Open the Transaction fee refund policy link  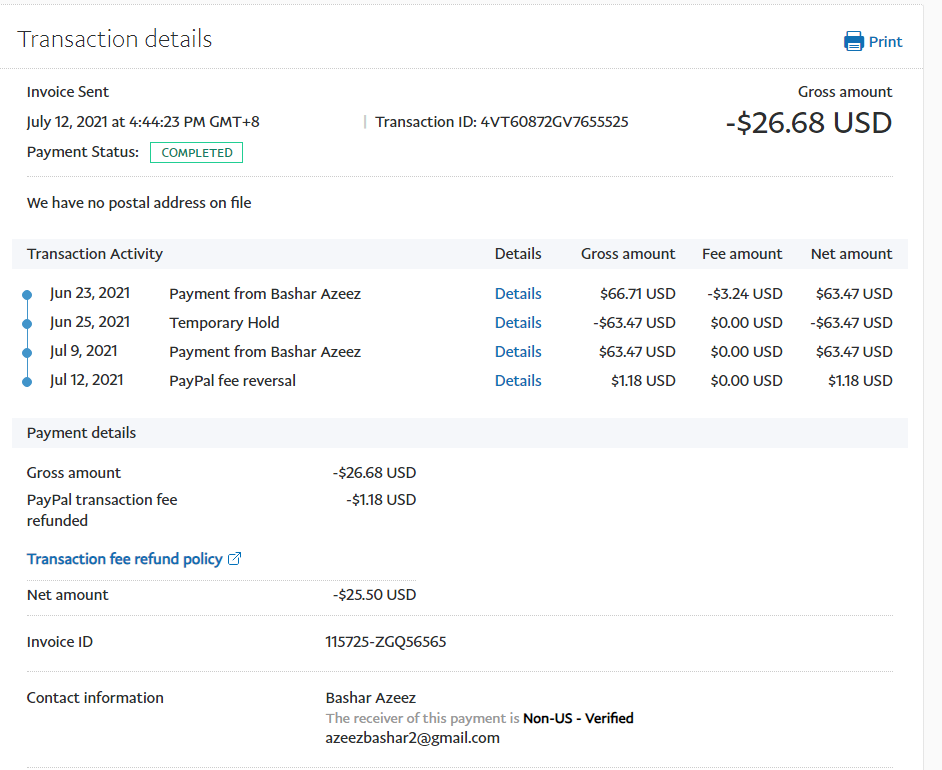pyautogui.click(x=124, y=559)
